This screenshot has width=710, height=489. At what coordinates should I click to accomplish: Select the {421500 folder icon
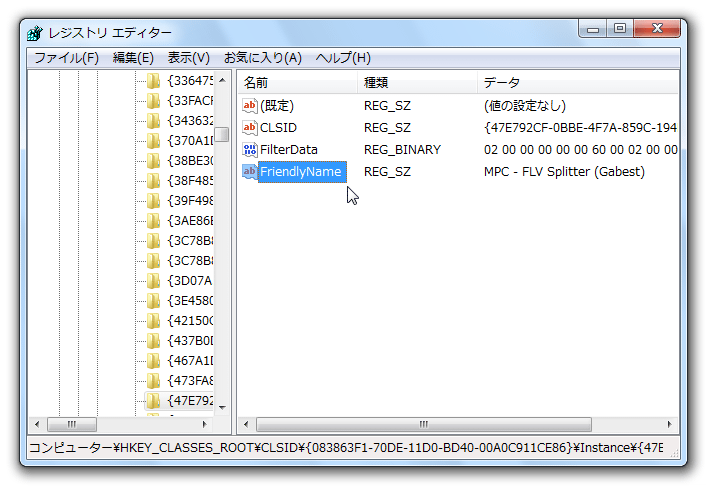point(154,321)
